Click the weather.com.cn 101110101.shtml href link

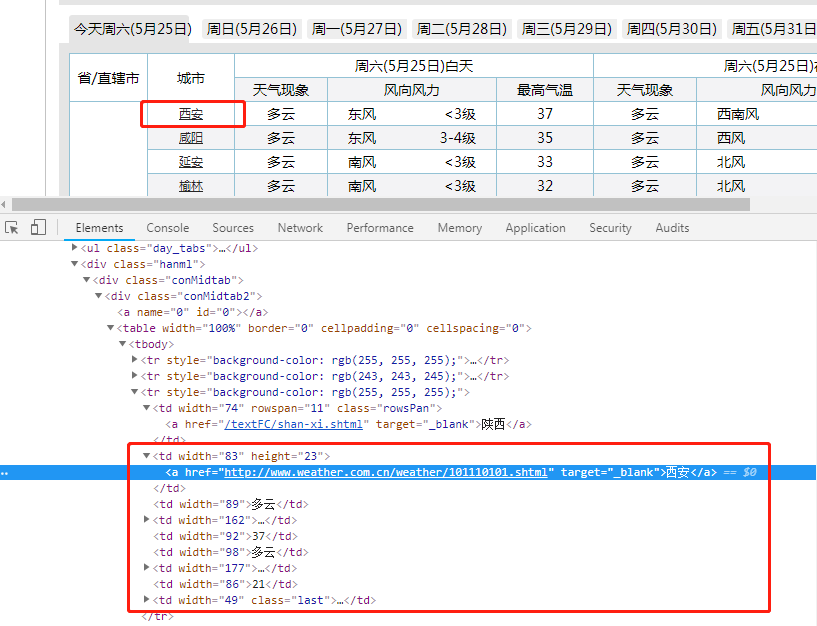click(386, 472)
